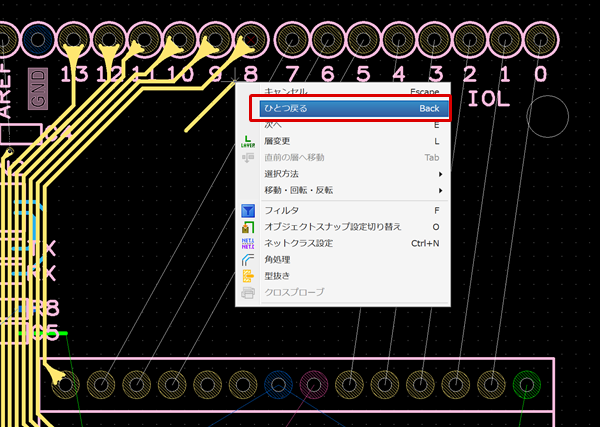600x427 pixels.
Task: Click the pad above label 7
Action: point(292,39)
